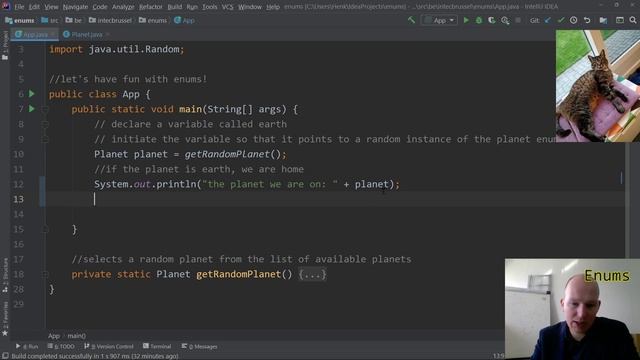The height and width of the screenshot is (360, 640).
Task: Update project via Git blue arrow icon
Action: click(x=548, y=20)
